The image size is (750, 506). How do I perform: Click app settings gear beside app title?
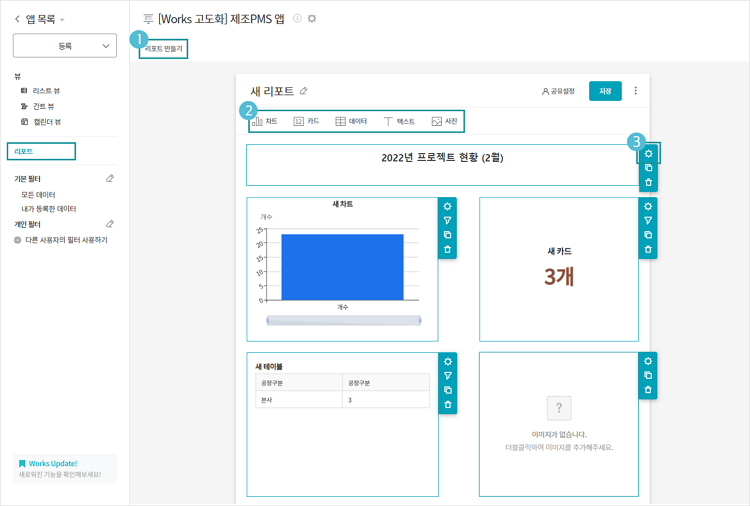coord(312,19)
